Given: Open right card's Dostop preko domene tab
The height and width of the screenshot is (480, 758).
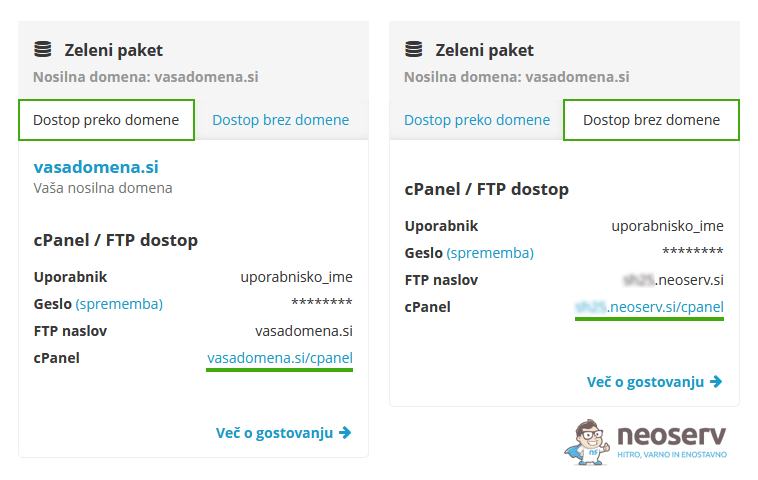Looking at the screenshot, I should tap(477, 120).
